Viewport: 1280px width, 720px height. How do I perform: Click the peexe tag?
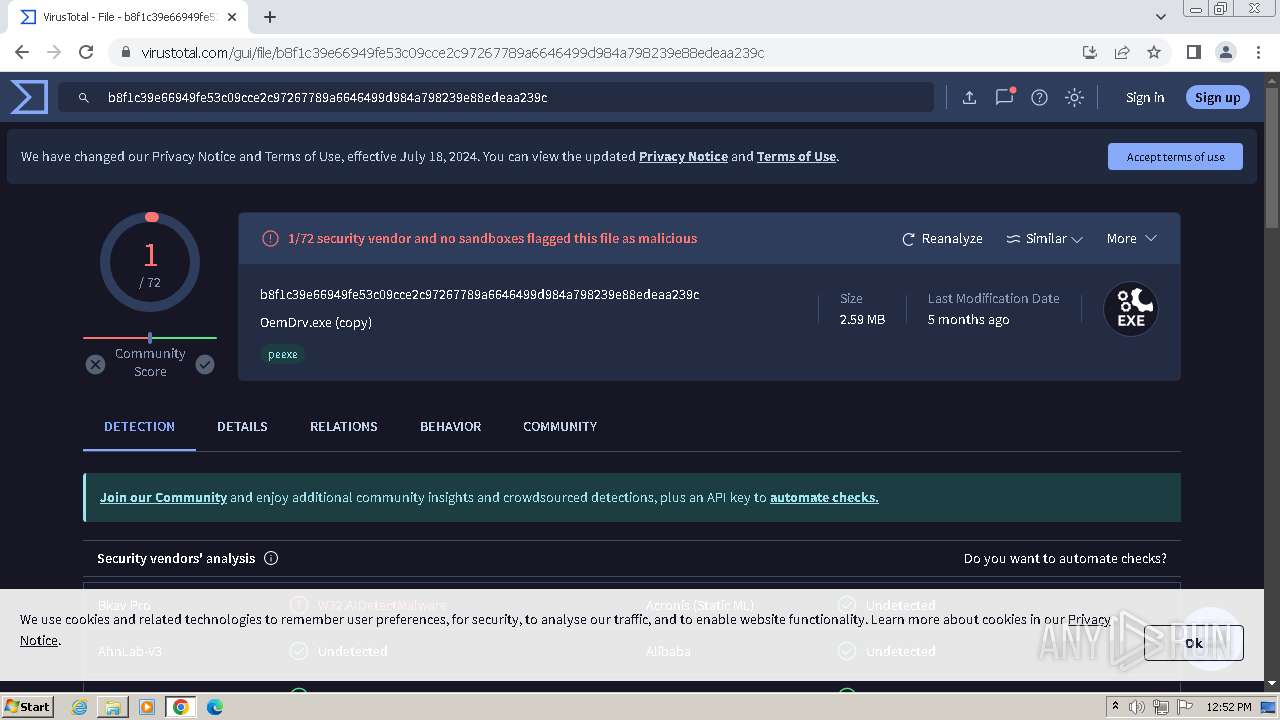(283, 354)
